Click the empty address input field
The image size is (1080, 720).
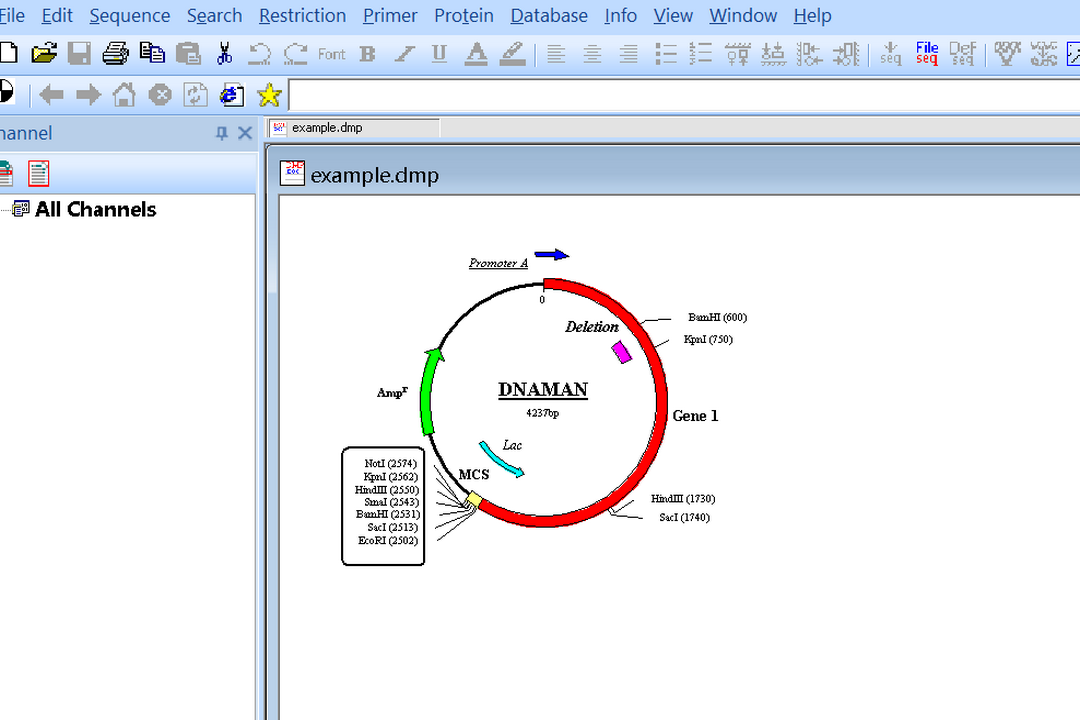pyautogui.click(x=680, y=95)
